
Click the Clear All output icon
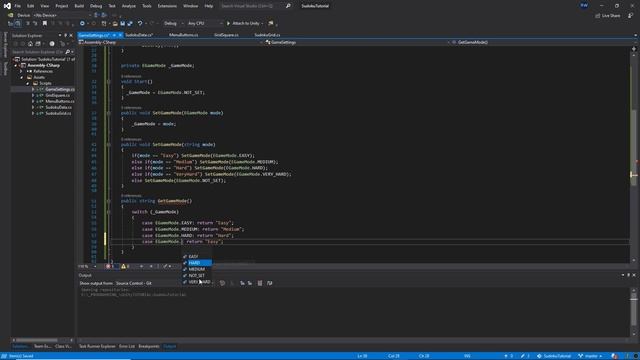260,283
